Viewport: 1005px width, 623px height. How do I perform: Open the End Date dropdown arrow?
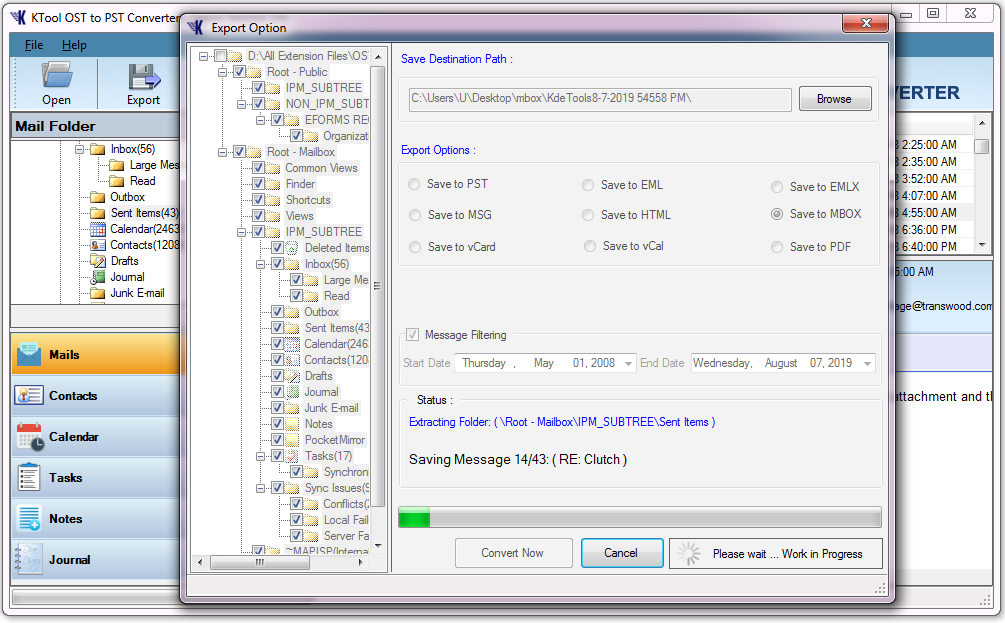[x=866, y=364]
